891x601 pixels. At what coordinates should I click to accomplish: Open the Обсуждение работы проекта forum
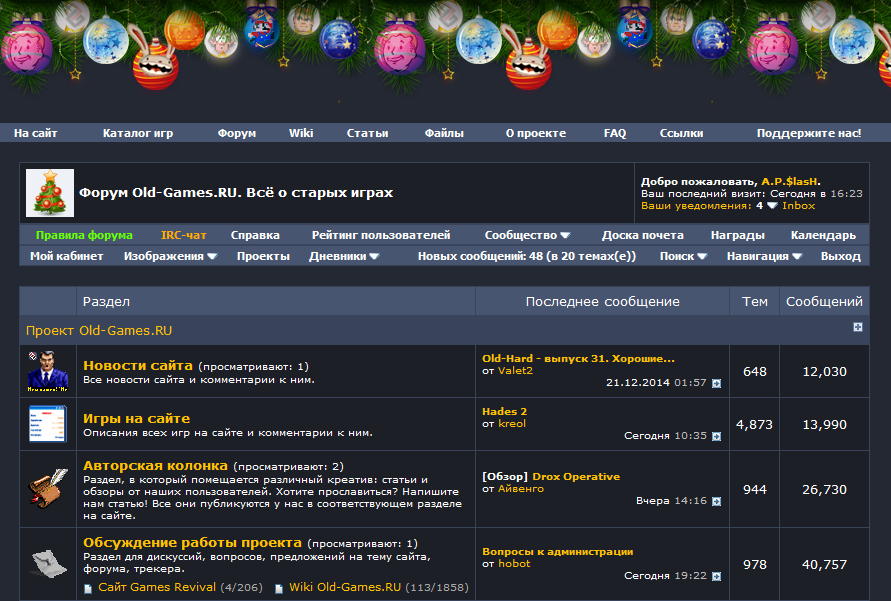pyautogui.click(x=192, y=542)
